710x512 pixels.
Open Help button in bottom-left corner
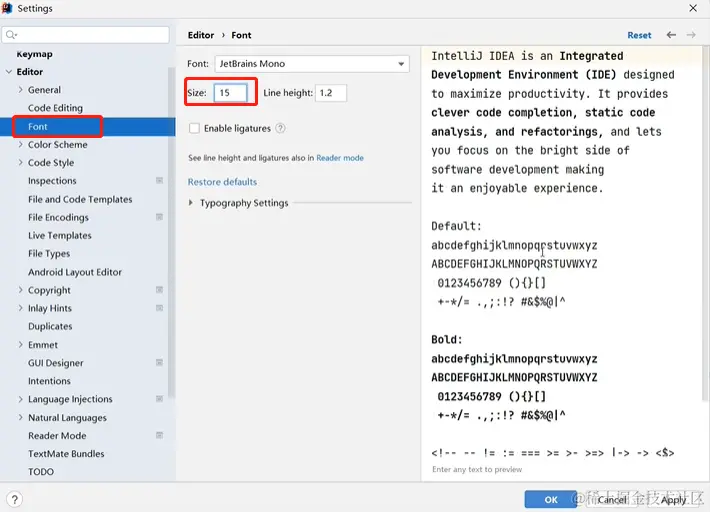(14, 499)
